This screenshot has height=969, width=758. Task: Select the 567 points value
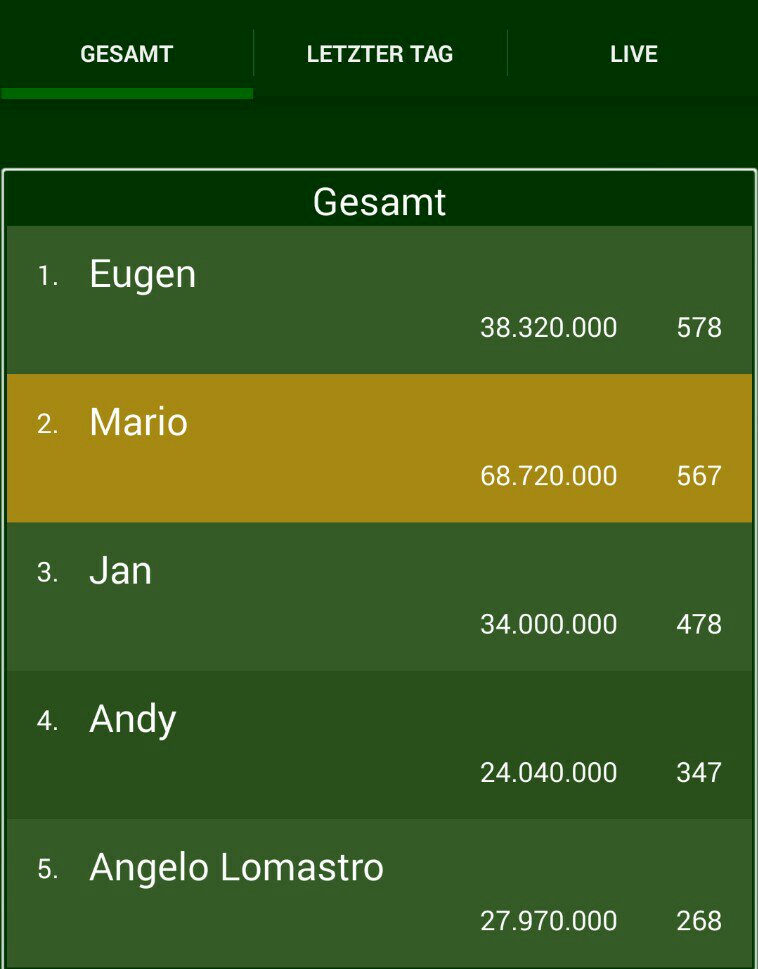[699, 476]
